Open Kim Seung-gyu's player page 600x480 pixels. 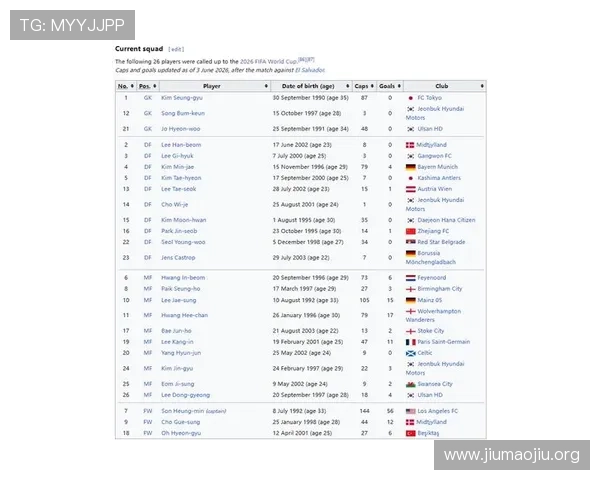click(x=182, y=98)
